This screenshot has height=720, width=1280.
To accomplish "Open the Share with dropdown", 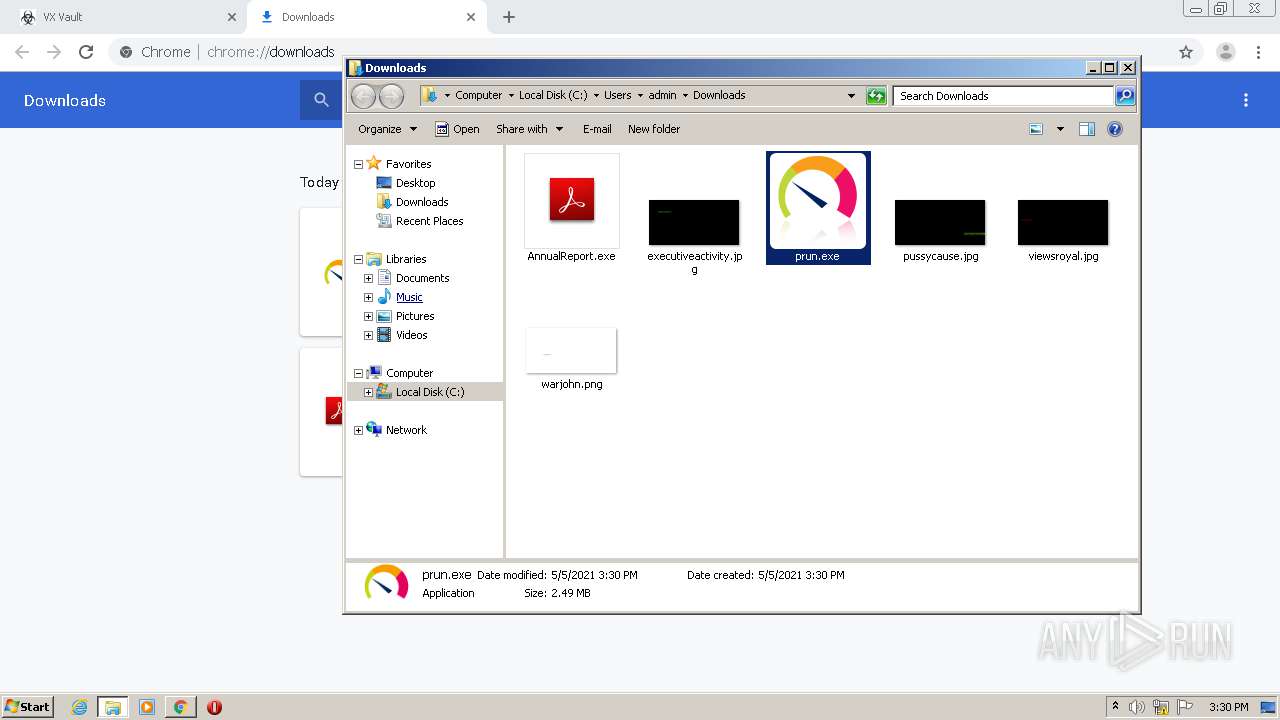I will coord(529,129).
